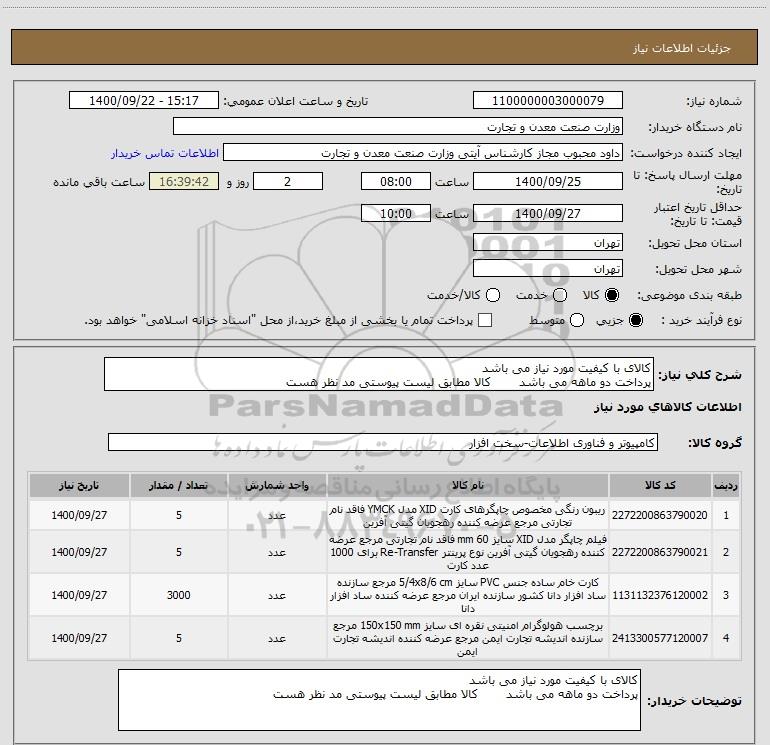The height and width of the screenshot is (745, 770).
Task: Click the need date cell in row 4
Action: (79, 638)
